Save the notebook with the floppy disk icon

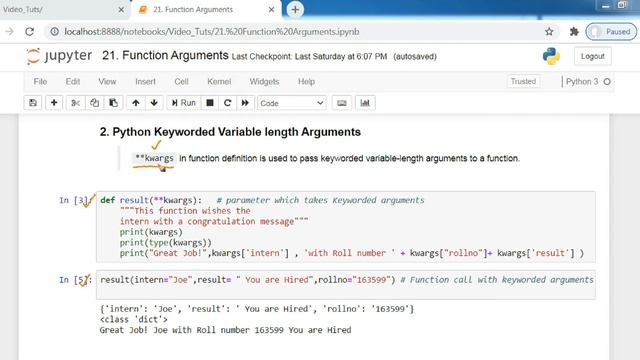point(33,103)
